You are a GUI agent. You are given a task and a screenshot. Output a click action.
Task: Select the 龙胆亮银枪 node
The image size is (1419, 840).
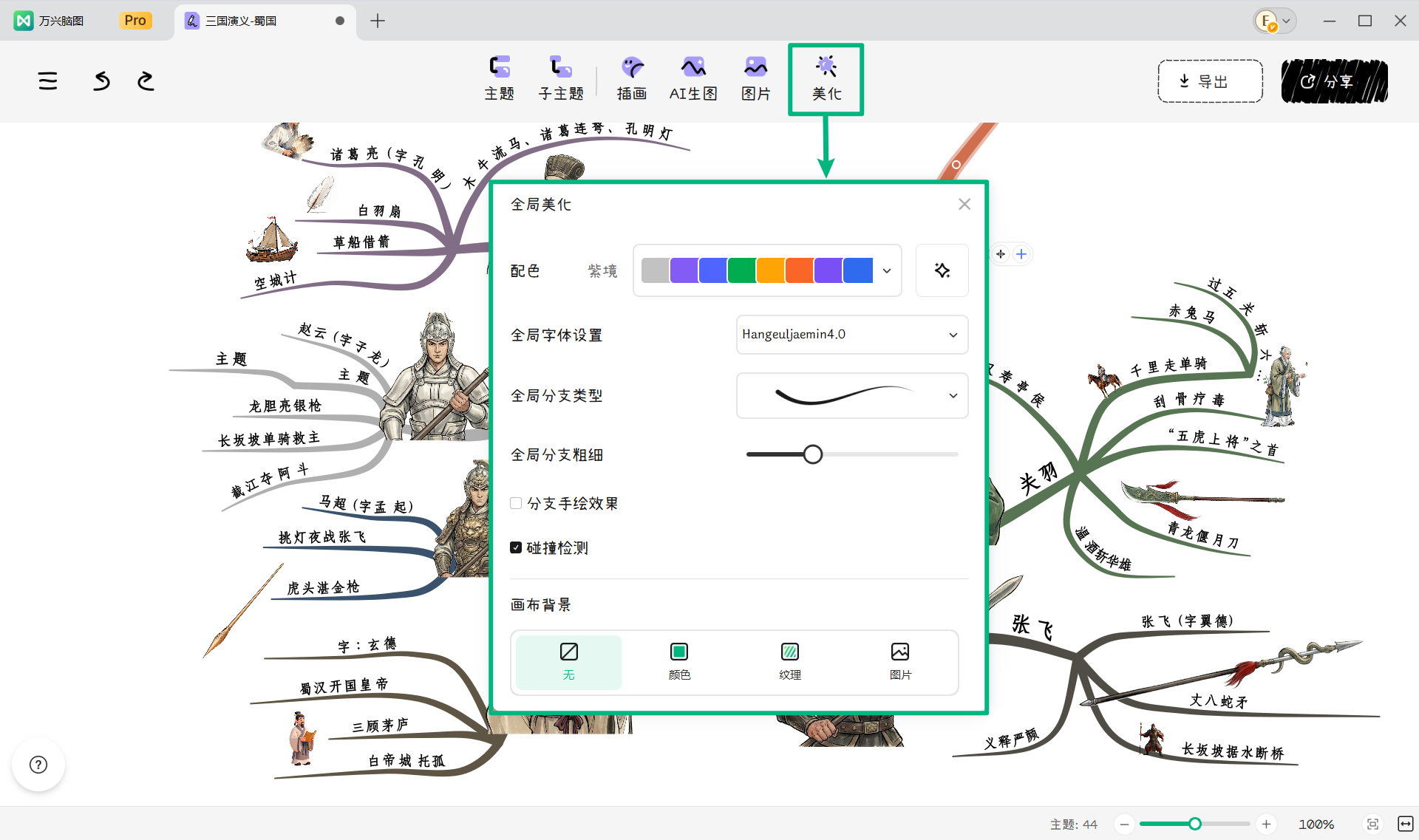pyautogui.click(x=285, y=406)
